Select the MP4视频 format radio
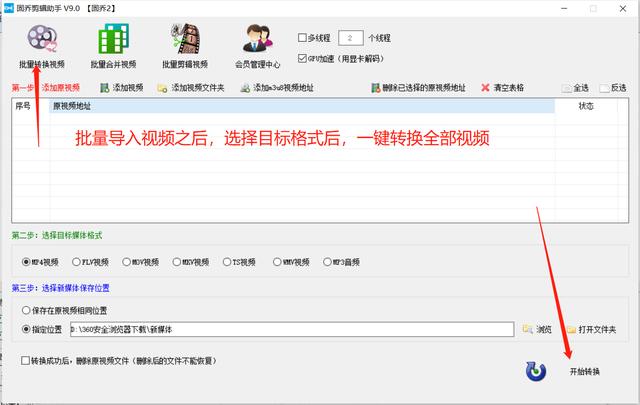640x405 pixels. click(26, 262)
